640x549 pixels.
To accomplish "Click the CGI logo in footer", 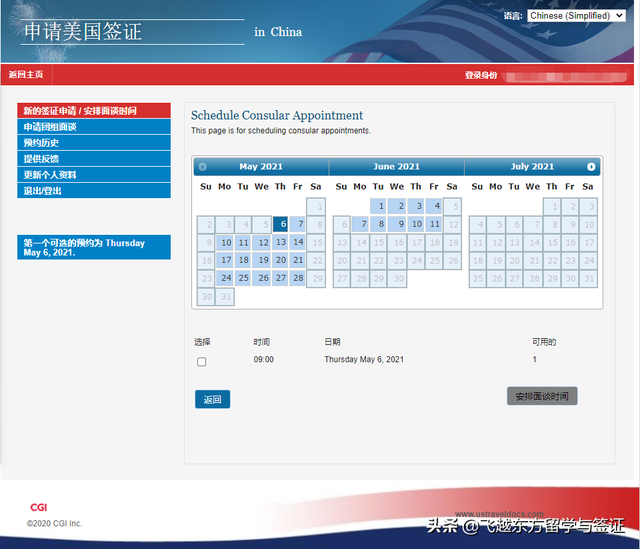I will pyautogui.click(x=39, y=507).
